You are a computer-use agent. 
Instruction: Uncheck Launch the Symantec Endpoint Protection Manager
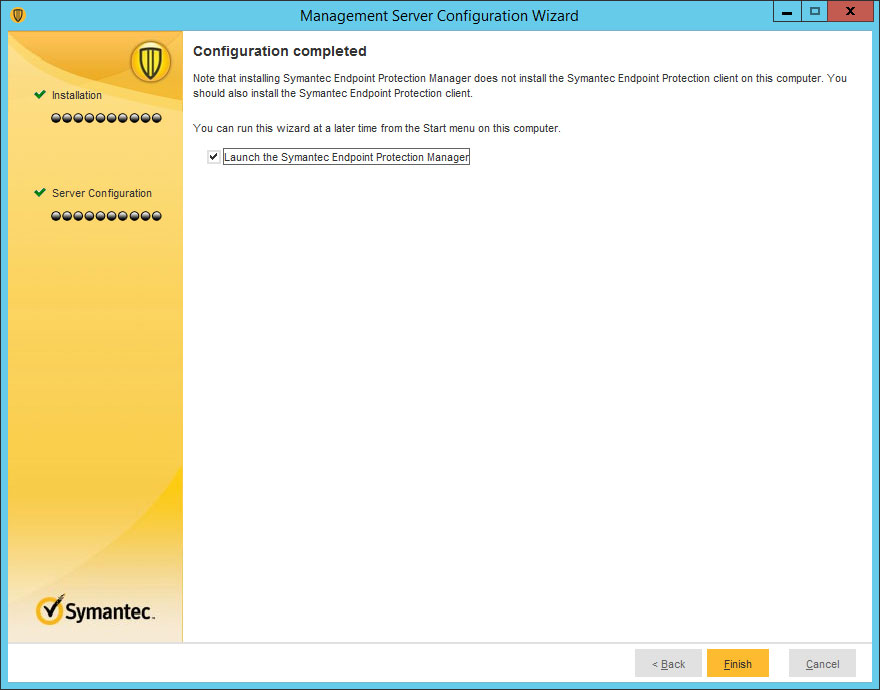(213, 157)
